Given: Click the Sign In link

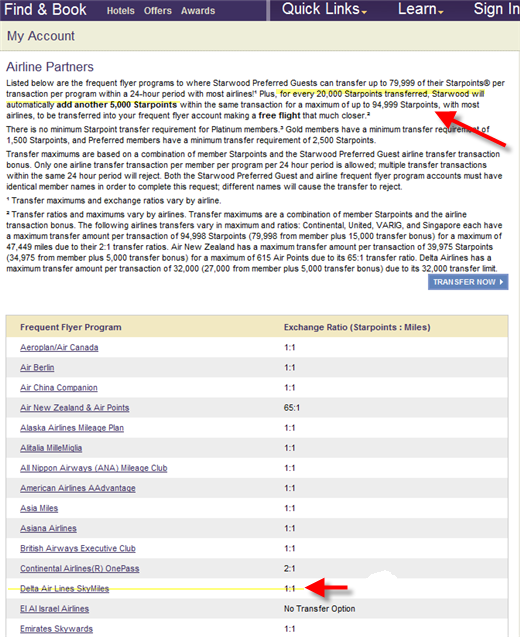Looking at the screenshot, I should click(496, 9).
